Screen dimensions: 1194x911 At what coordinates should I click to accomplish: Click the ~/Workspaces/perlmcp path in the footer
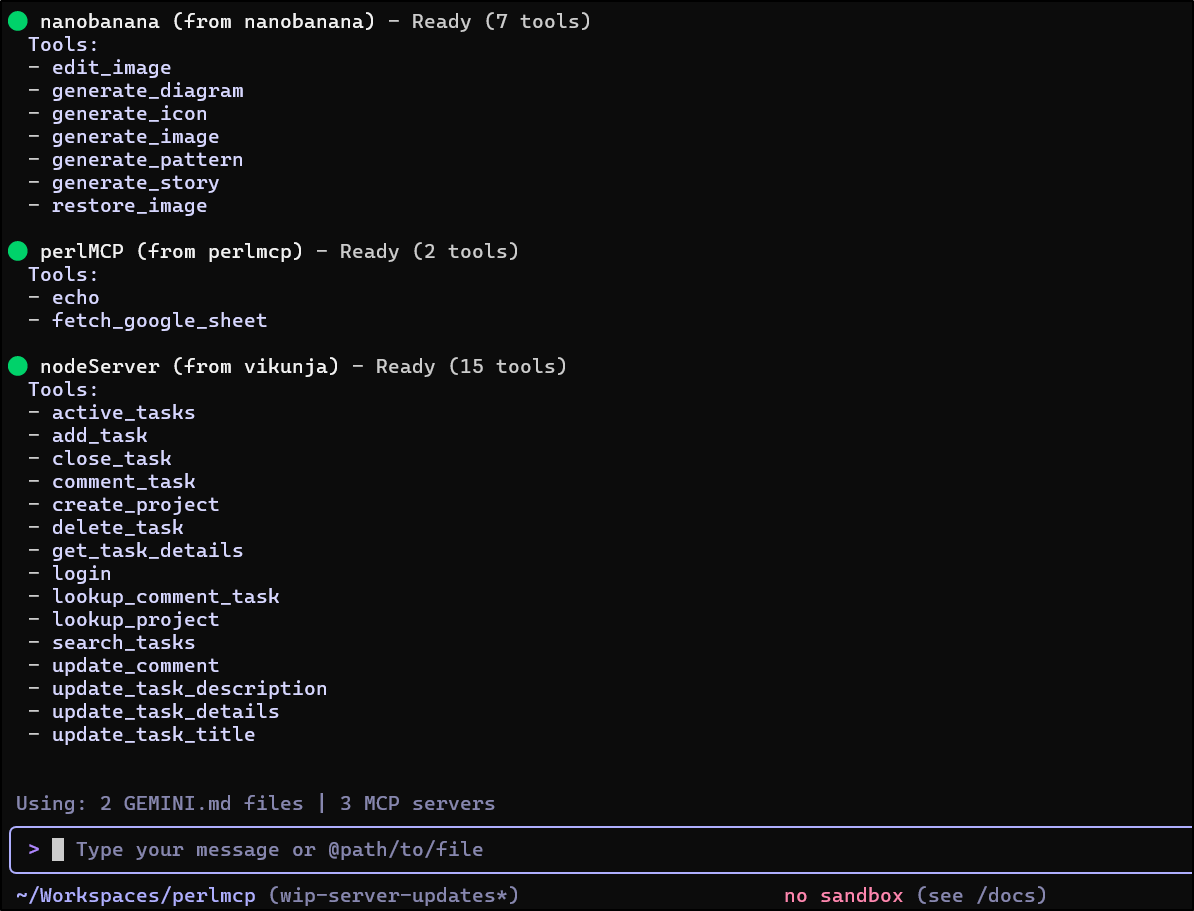click(x=136, y=896)
